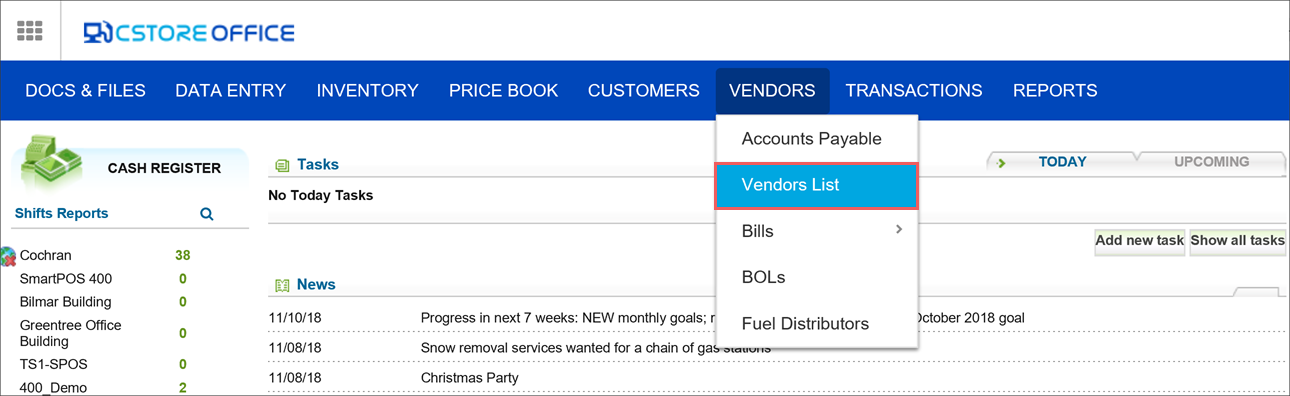Open the VENDORS dropdown menu
Image resolution: width=1290 pixels, height=396 pixels.
point(772,91)
